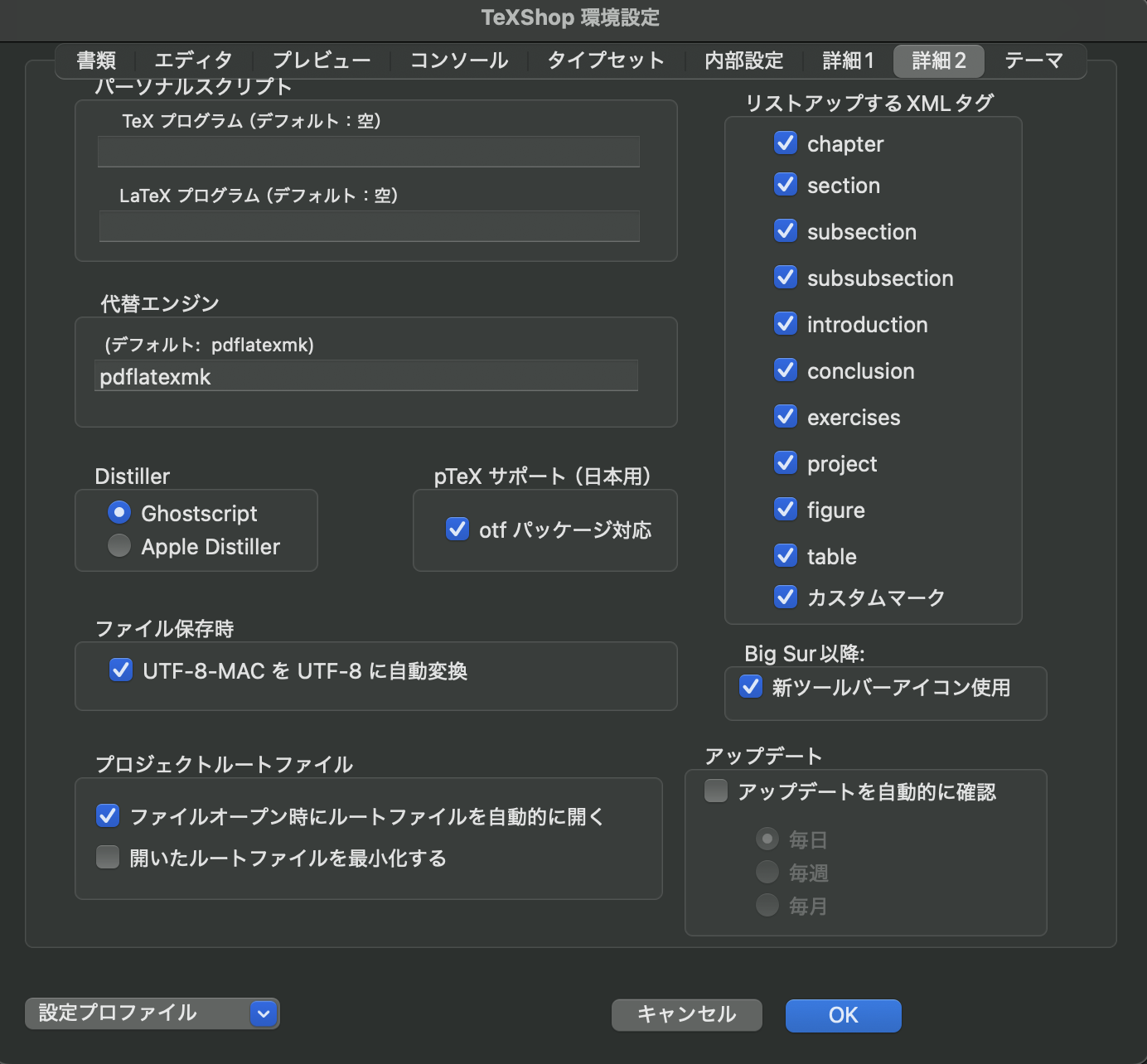
Task: Open the エディタ tab
Action: point(193,60)
